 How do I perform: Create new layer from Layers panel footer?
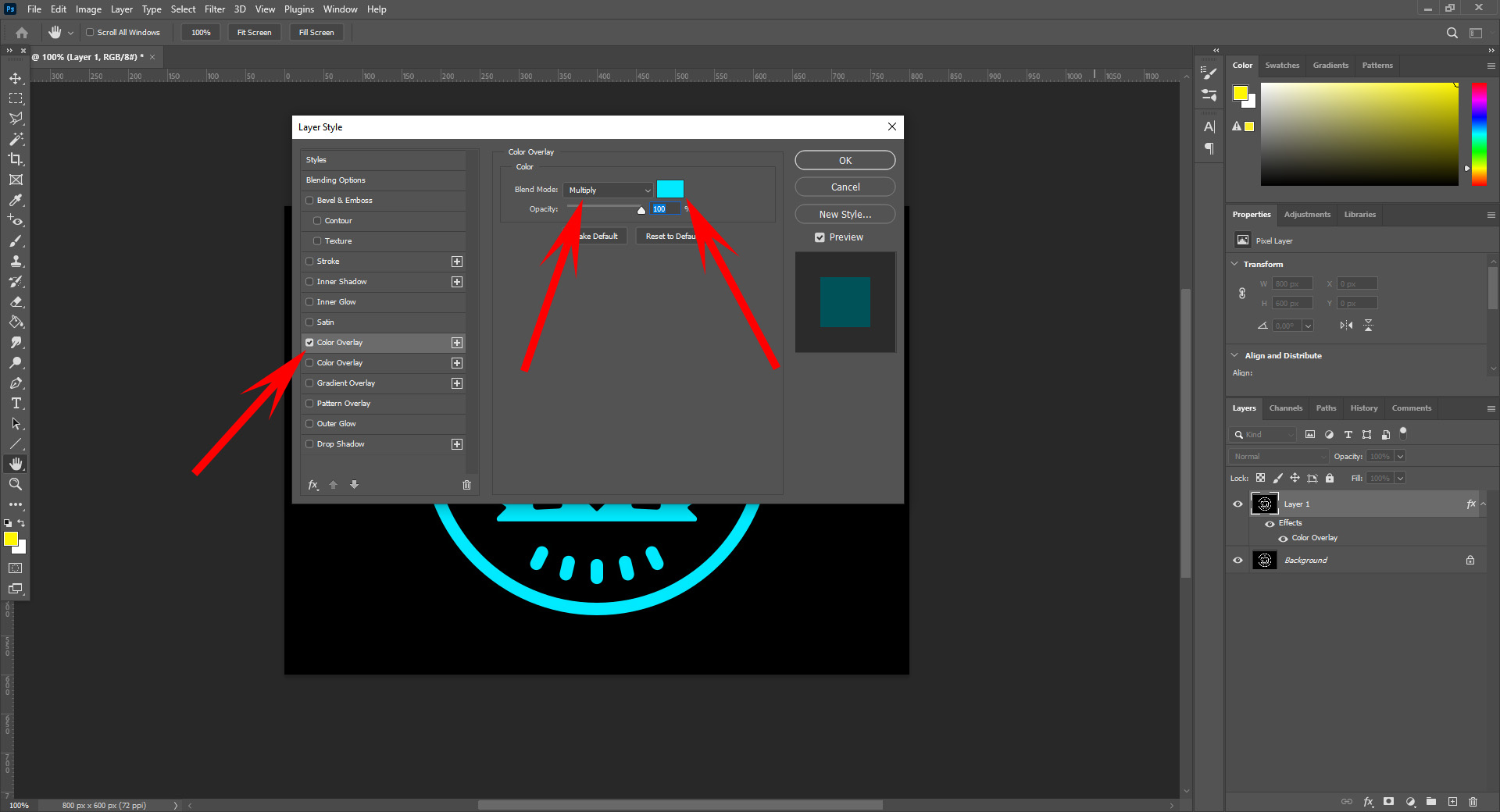click(x=1452, y=801)
